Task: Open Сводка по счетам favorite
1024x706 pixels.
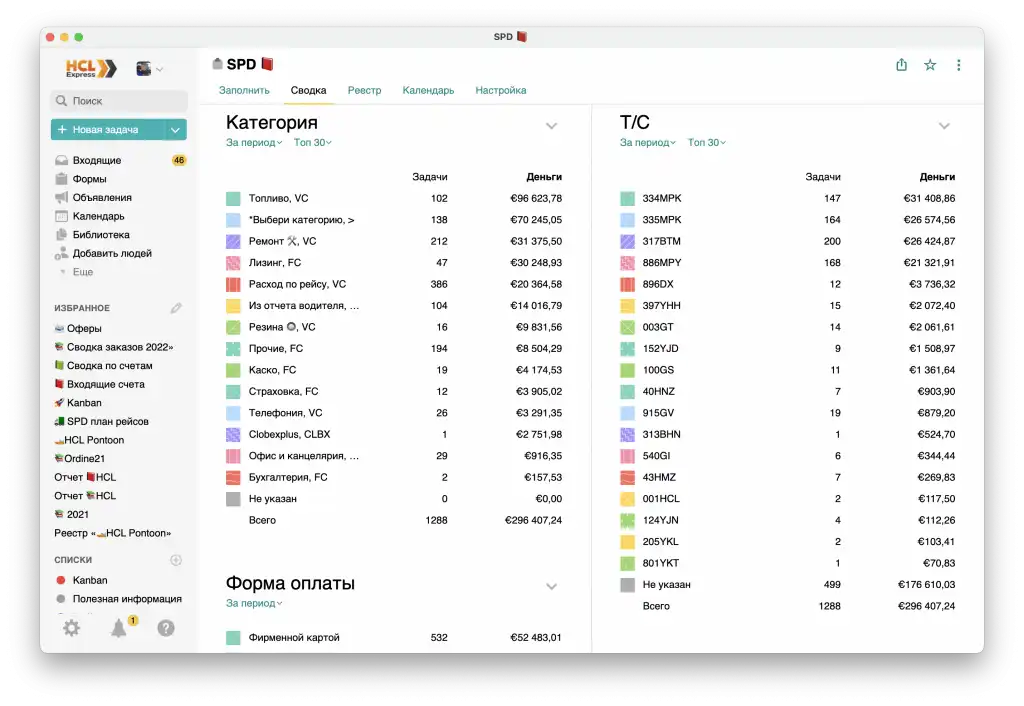Action: (103, 365)
